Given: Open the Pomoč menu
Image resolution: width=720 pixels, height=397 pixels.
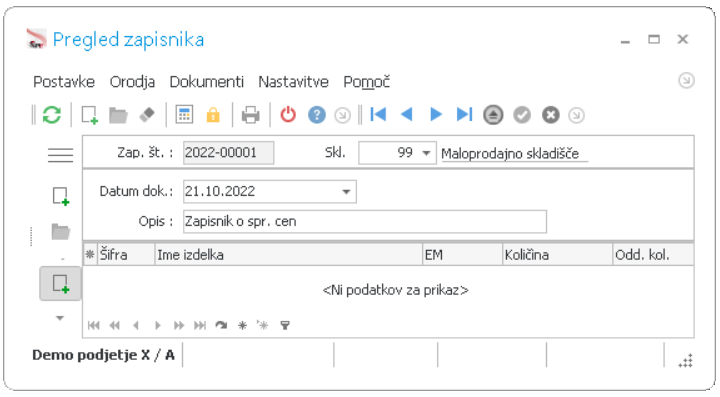Looking at the screenshot, I should click(x=366, y=82).
